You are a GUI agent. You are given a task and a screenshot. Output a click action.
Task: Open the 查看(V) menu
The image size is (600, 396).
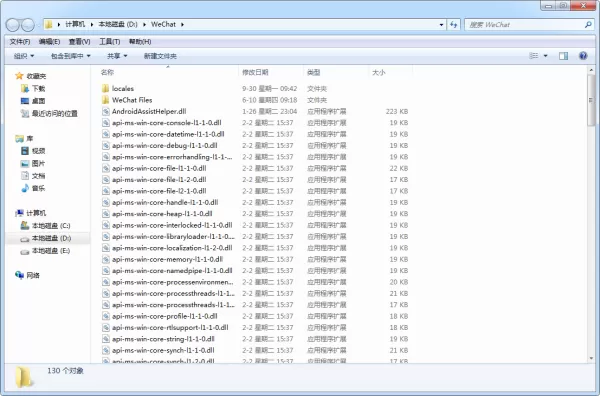click(80, 41)
